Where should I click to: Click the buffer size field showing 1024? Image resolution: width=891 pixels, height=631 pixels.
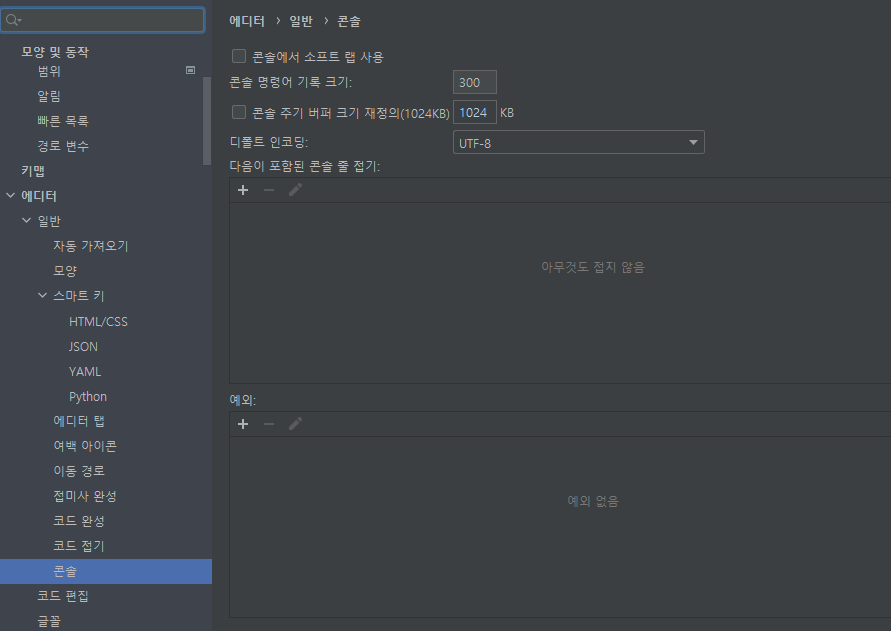(474, 113)
